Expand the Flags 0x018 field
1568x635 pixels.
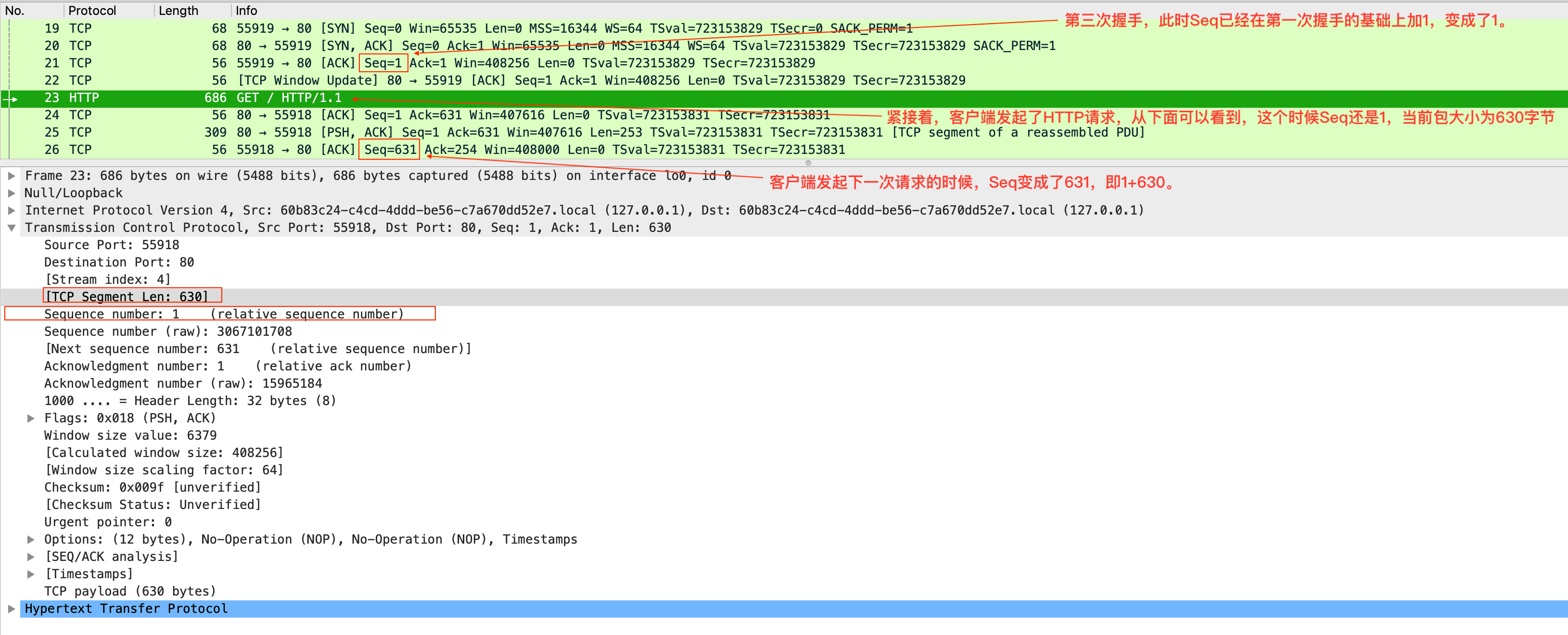[30, 418]
